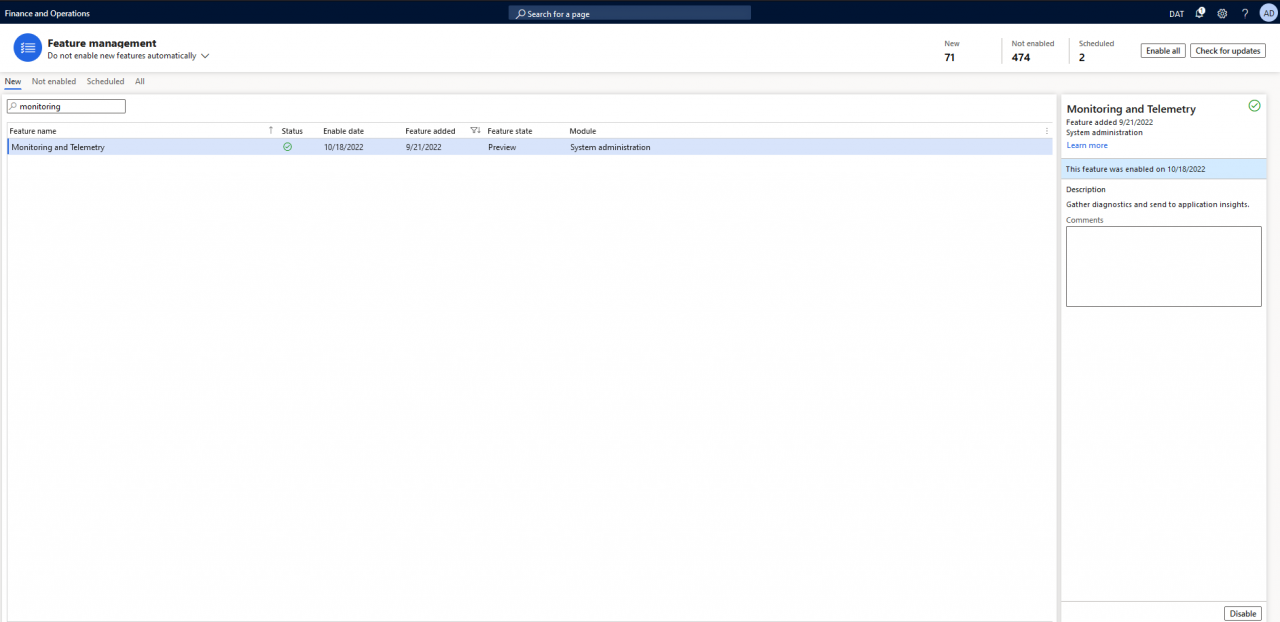Switch to the All tab
1280x622 pixels.
139,81
